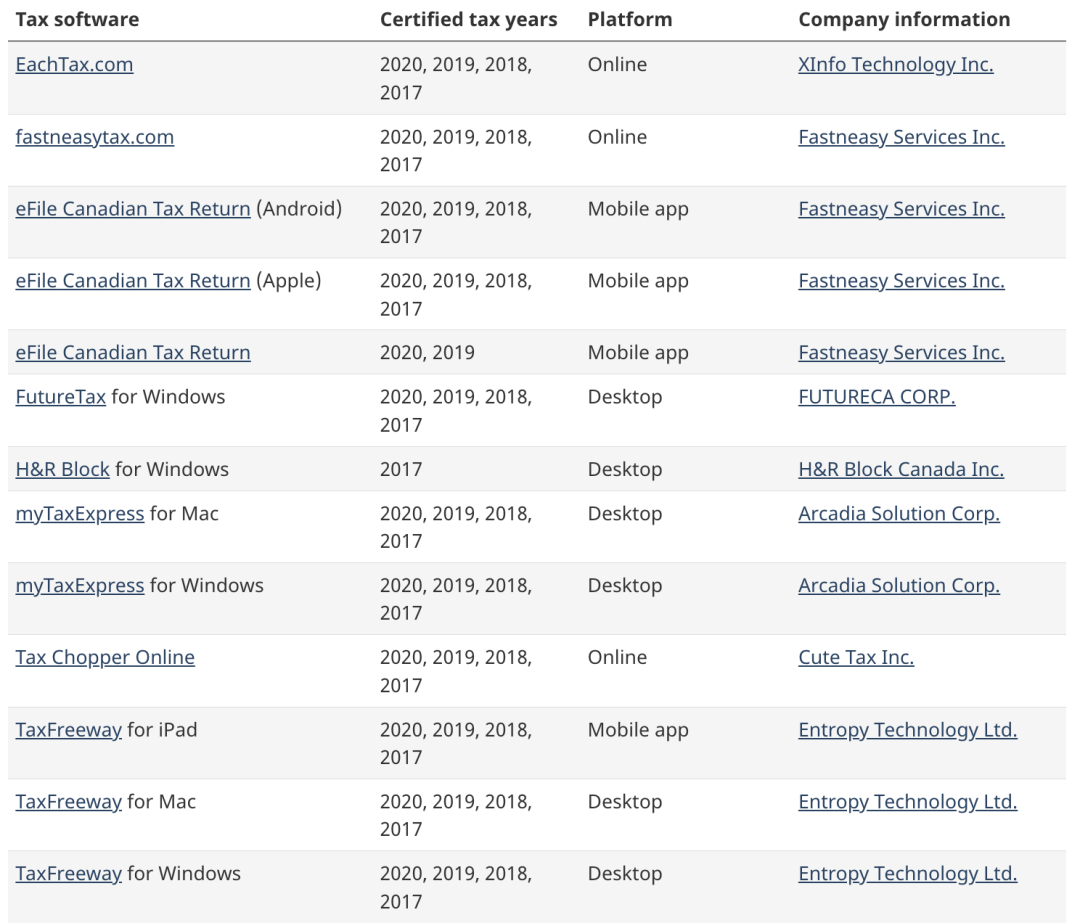
Task: Click the FutureTax for Windows link
Action: (x=60, y=397)
